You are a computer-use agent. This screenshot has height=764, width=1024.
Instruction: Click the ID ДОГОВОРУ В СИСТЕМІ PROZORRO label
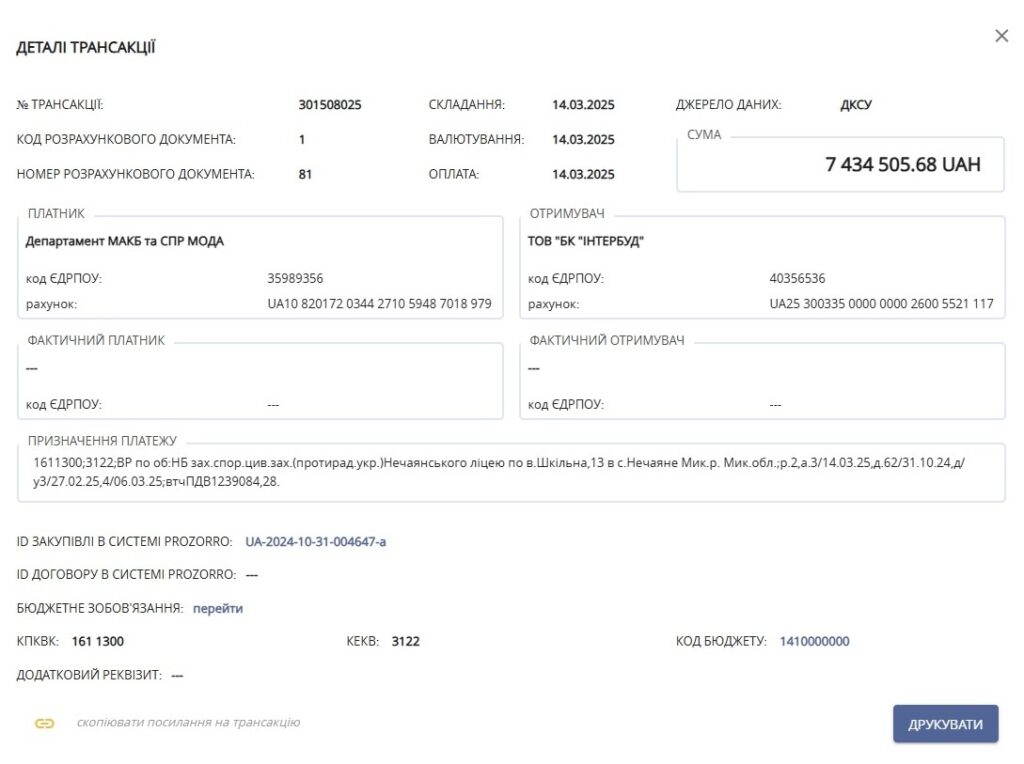pos(126,575)
